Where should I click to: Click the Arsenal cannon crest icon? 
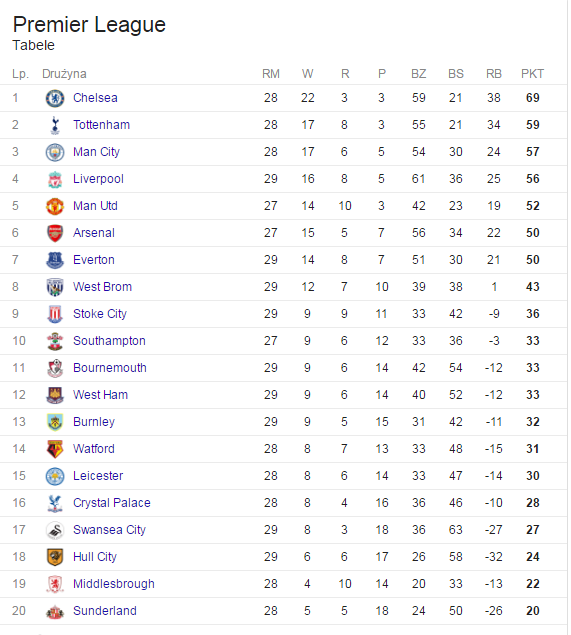[55, 233]
